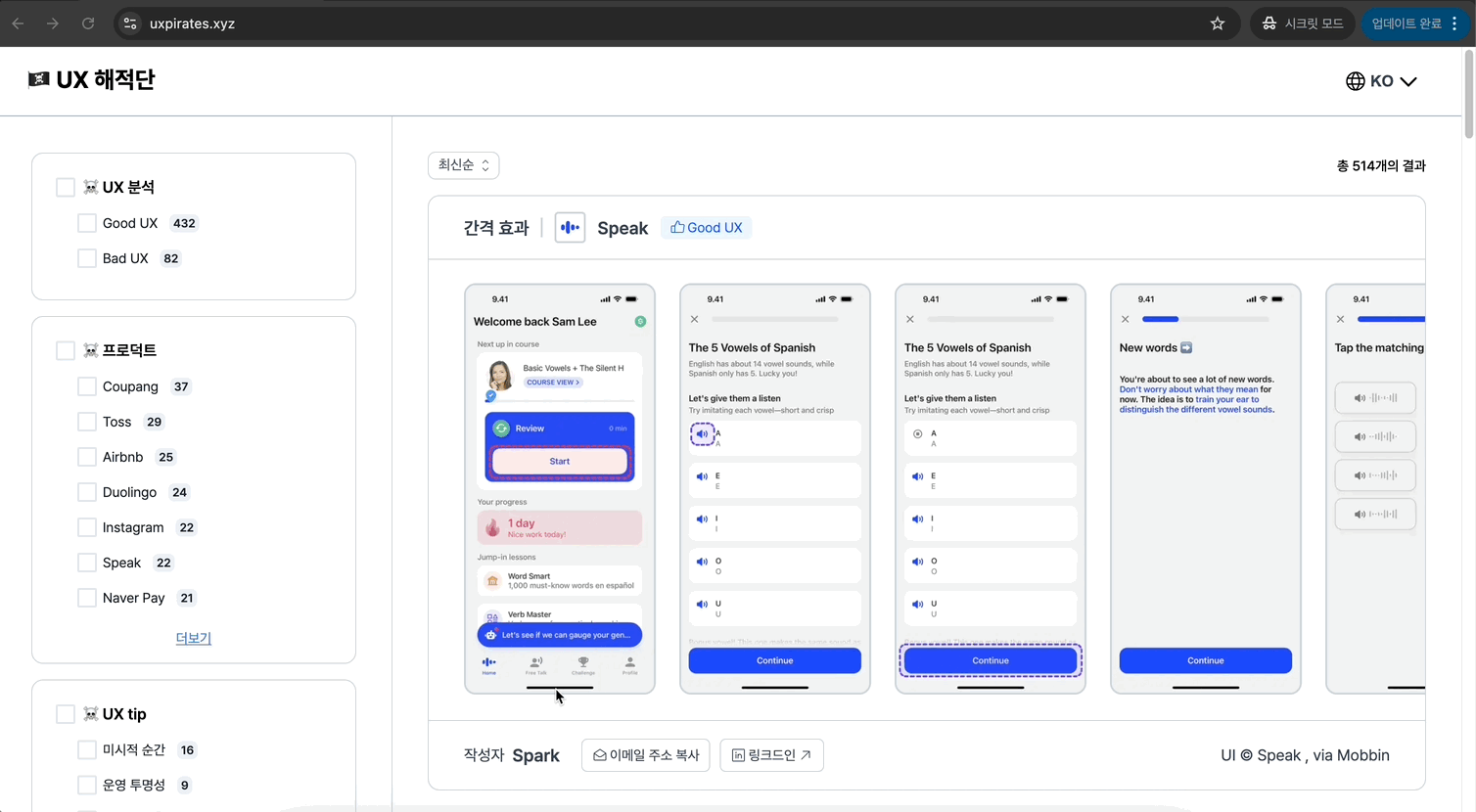This screenshot has width=1476, height=812.
Task: Check the Toss filter checkbox
Action: click(x=87, y=422)
